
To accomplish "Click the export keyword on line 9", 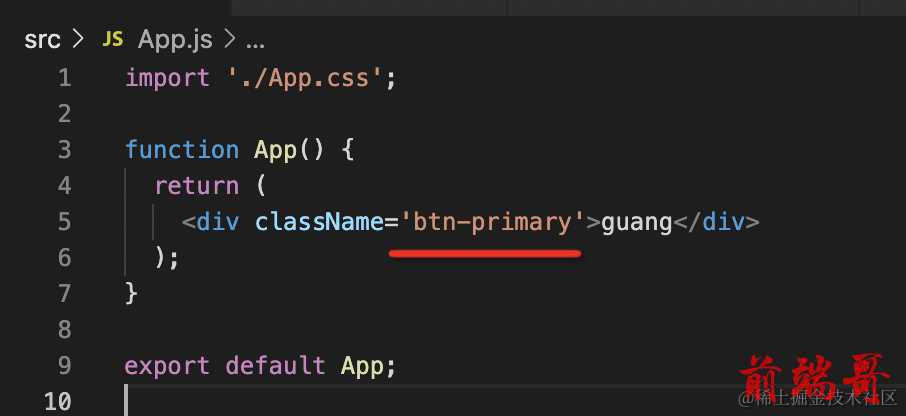I will 168,367.
